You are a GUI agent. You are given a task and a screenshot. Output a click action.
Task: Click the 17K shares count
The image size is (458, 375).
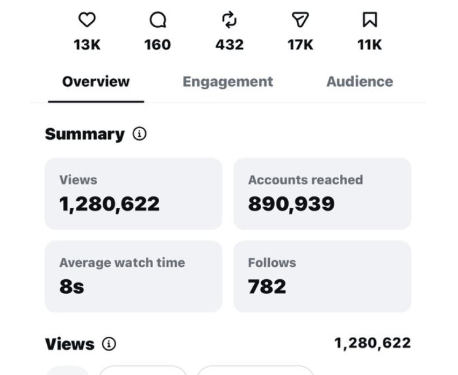click(300, 45)
